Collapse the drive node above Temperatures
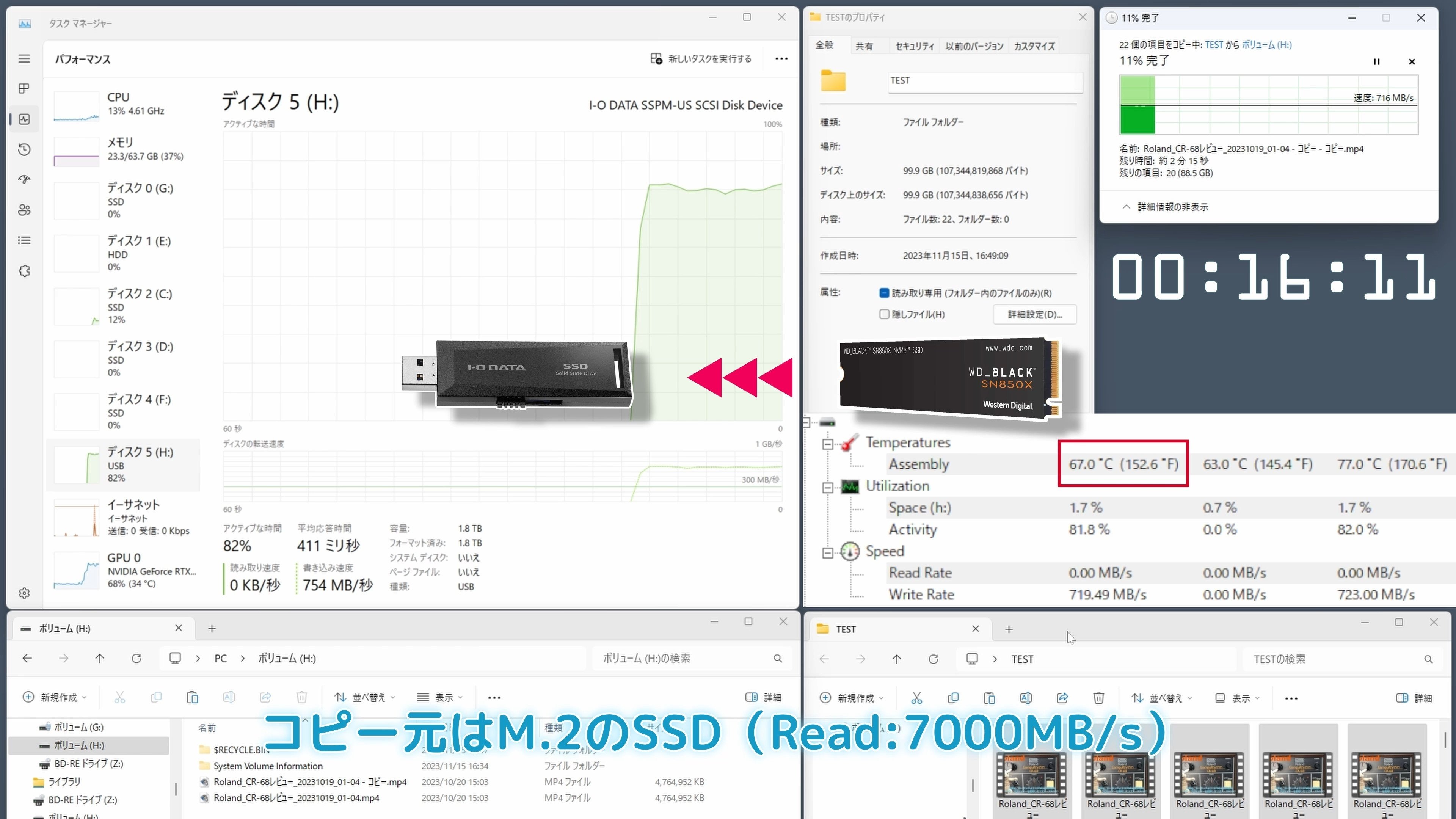Screen dimensions: 1456x819 click(x=806, y=422)
